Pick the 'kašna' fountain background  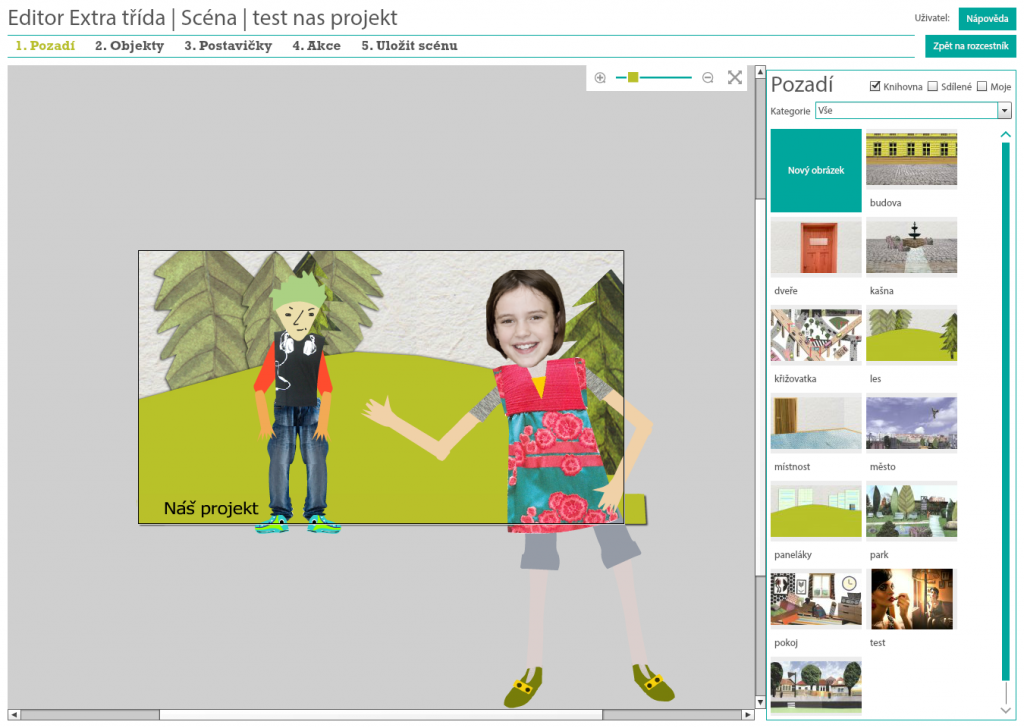tap(911, 247)
